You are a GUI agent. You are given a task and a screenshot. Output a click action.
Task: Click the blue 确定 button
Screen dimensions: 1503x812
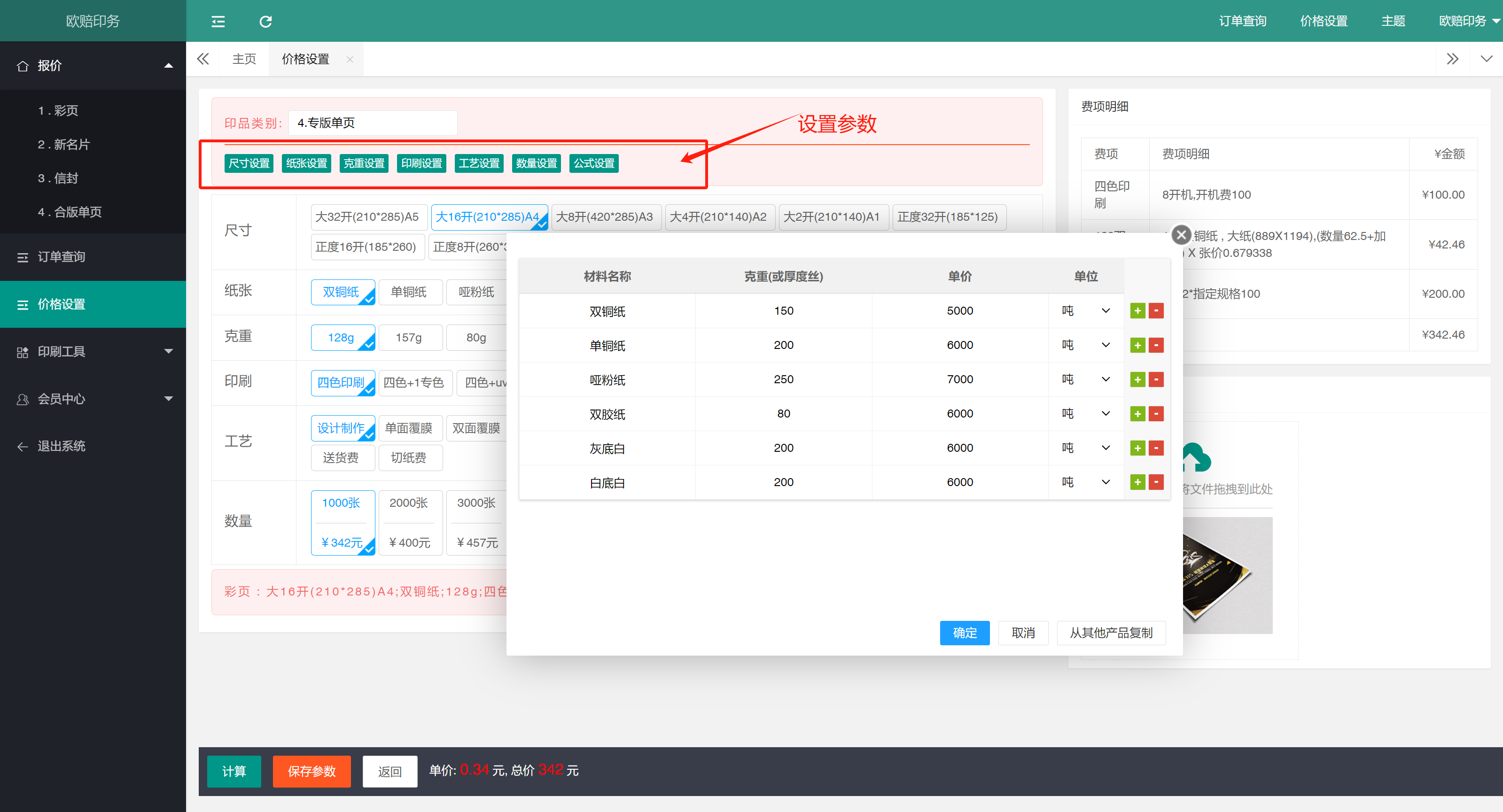(x=964, y=632)
